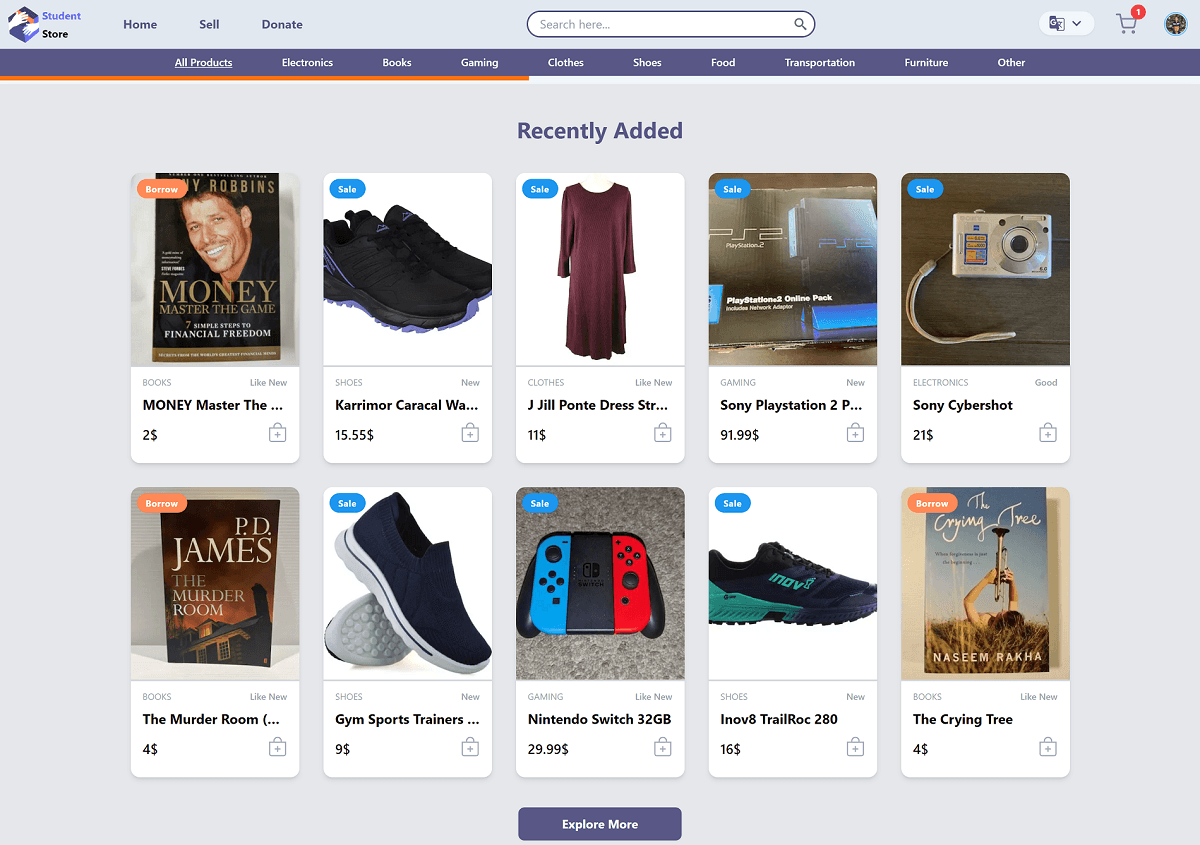Click the Inov8 TrailRoc 280 title
Viewport: 1200px width, 845px height.
coord(779,719)
